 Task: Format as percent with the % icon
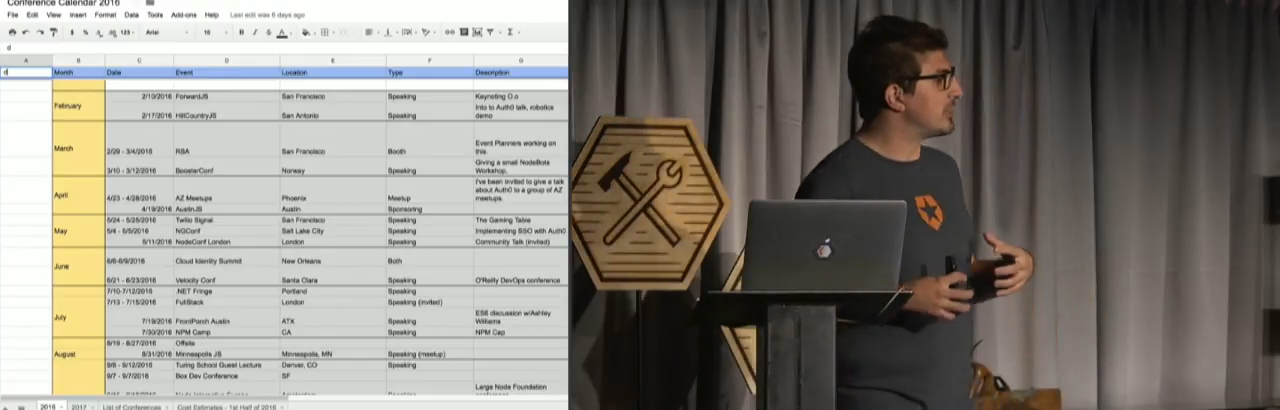85,33
